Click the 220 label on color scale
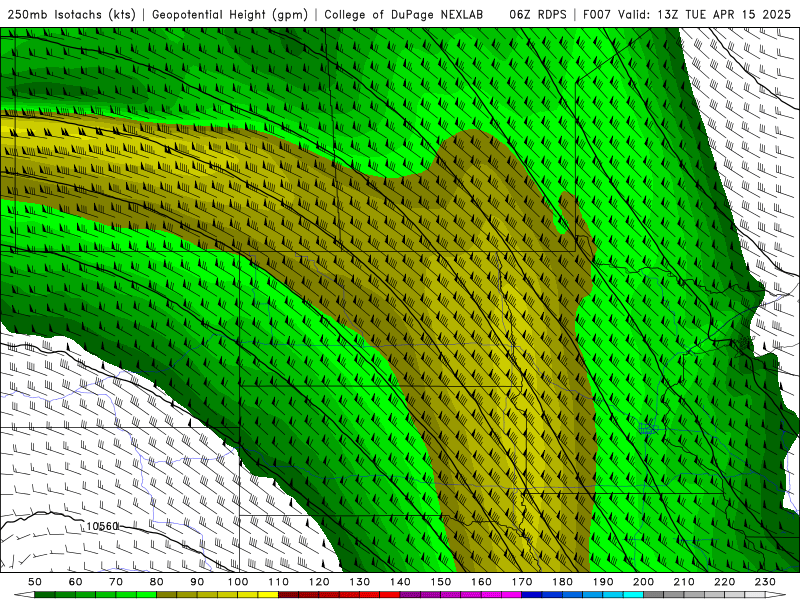 [725, 582]
